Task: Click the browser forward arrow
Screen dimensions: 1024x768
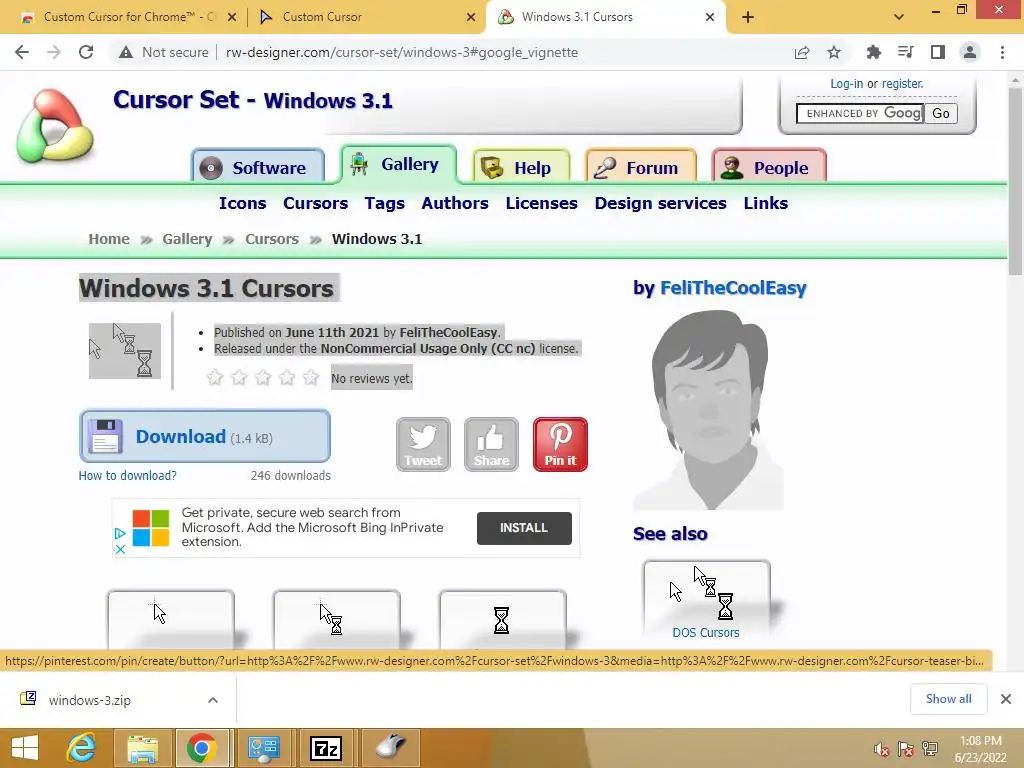Action: [54, 52]
